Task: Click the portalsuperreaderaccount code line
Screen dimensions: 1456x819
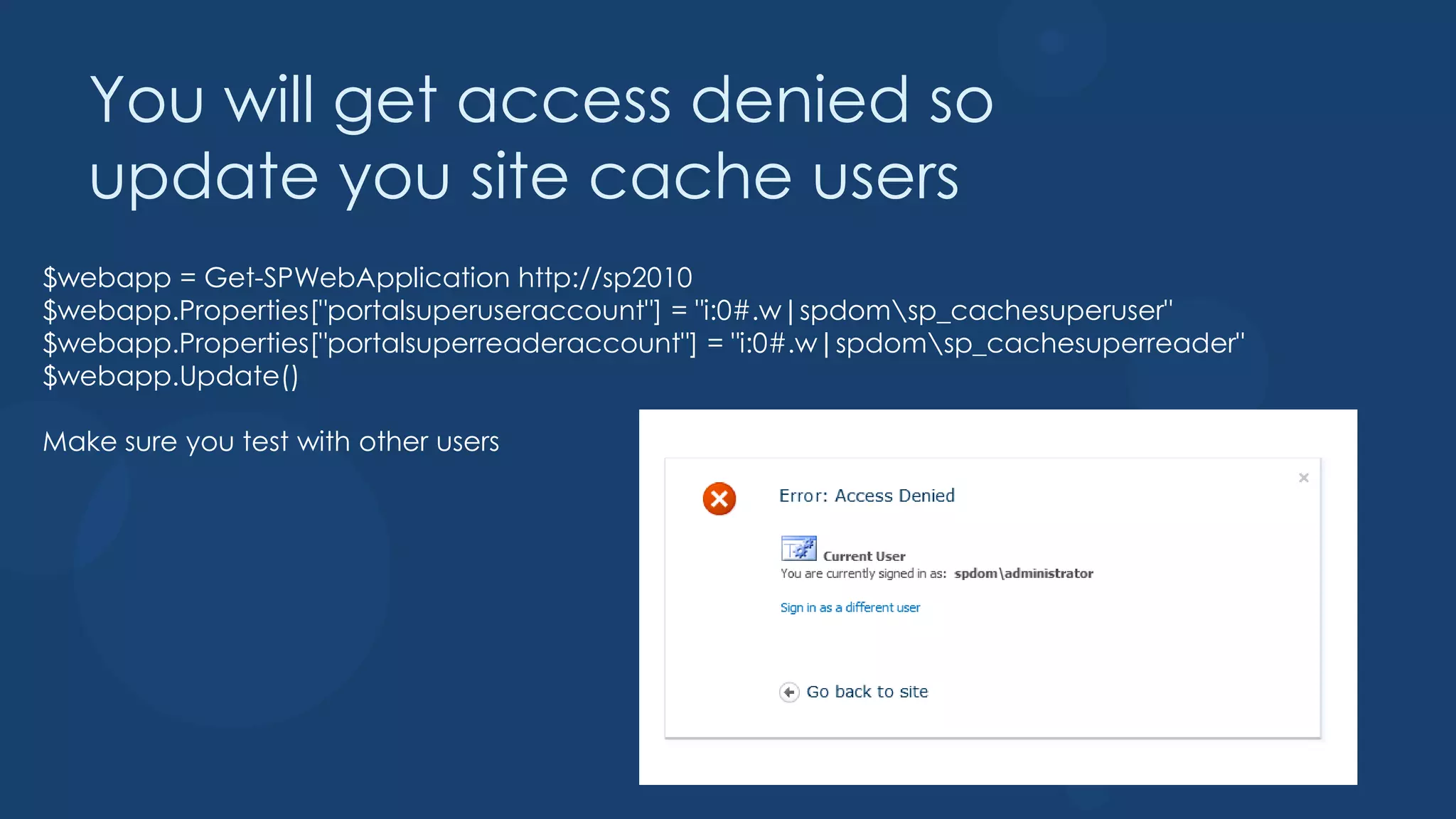Action: tap(644, 343)
